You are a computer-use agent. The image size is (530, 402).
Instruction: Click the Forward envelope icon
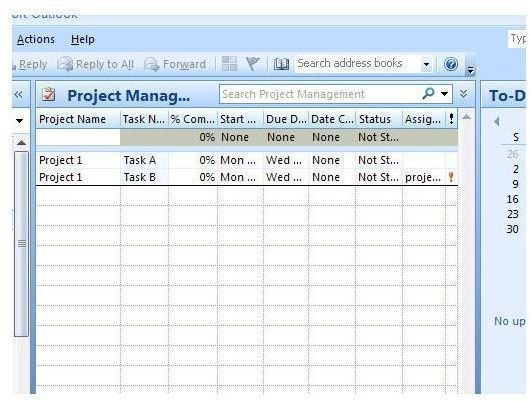(151, 64)
